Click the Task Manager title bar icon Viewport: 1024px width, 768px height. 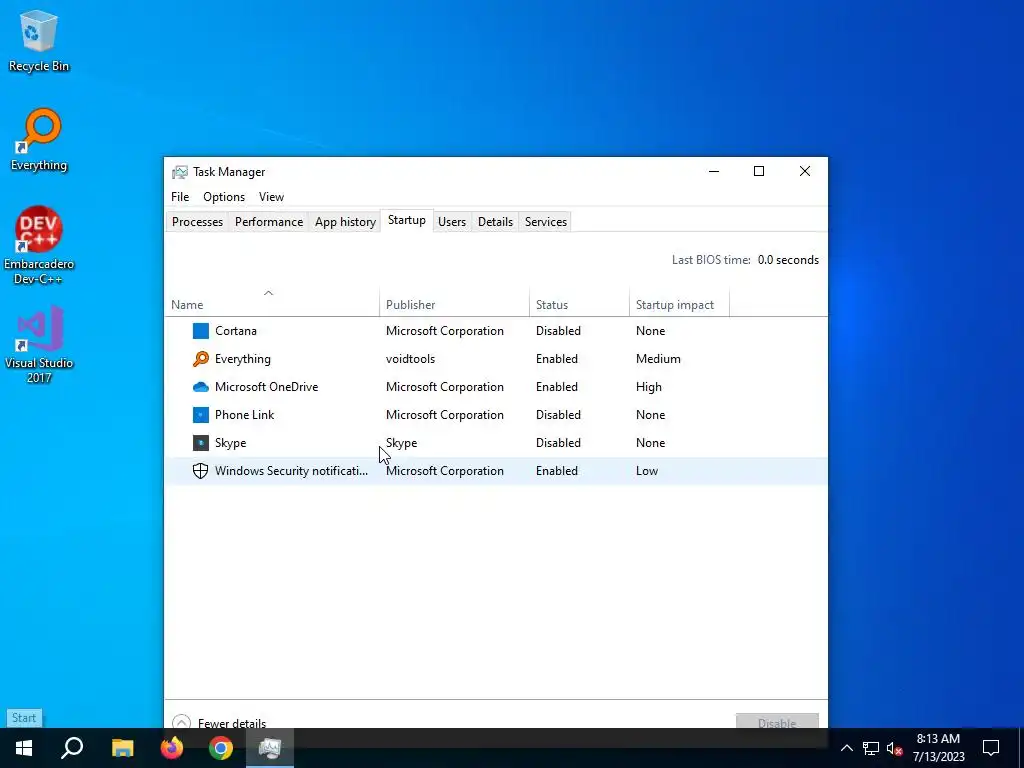click(x=180, y=172)
